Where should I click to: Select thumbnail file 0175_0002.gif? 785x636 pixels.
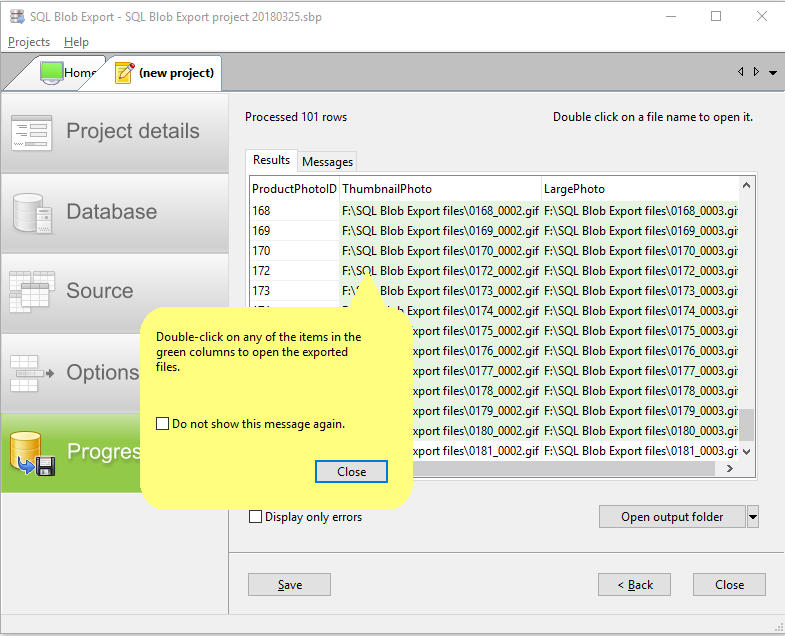477,331
